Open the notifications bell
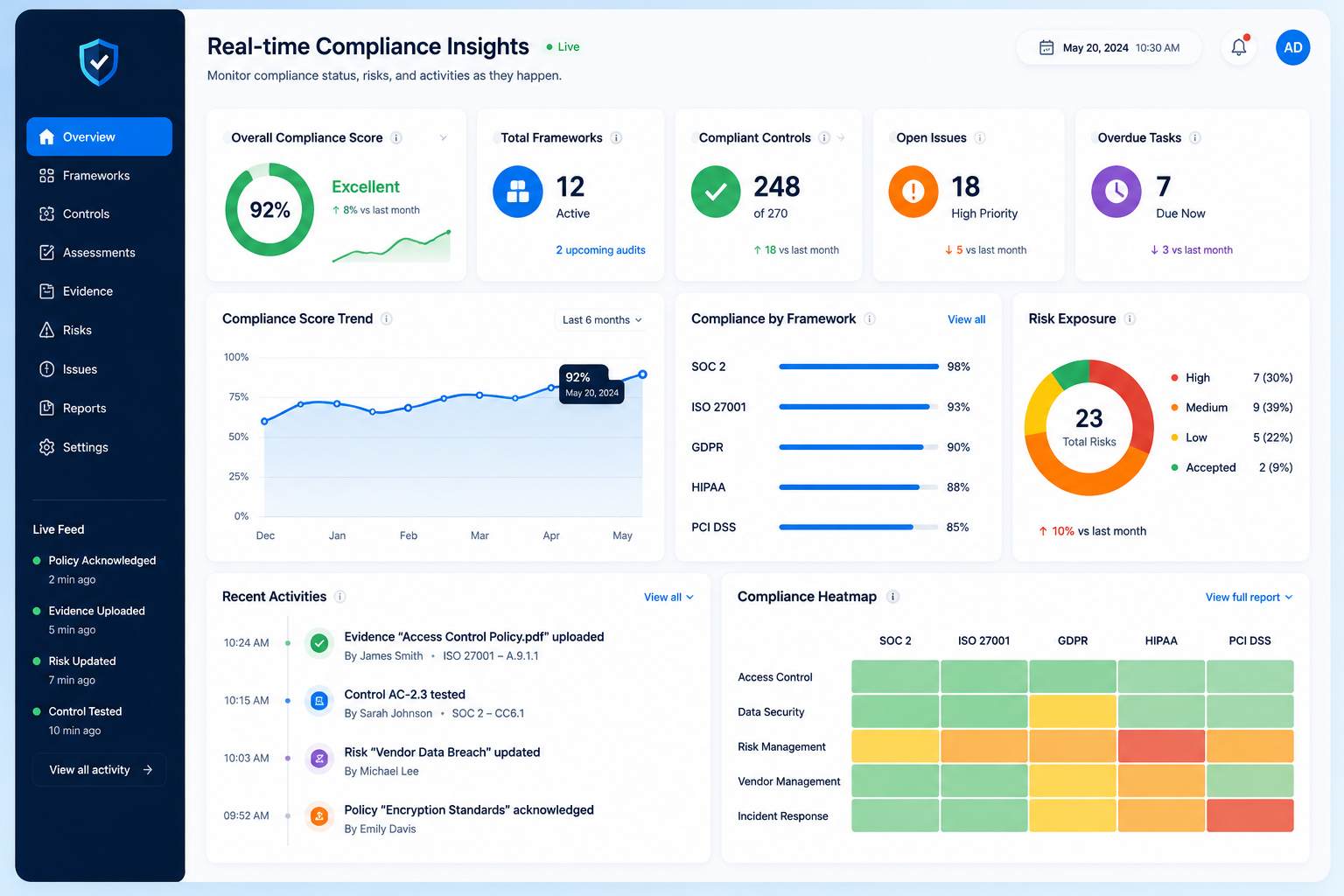This screenshot has height=896, width=1344. point(1238,47)
